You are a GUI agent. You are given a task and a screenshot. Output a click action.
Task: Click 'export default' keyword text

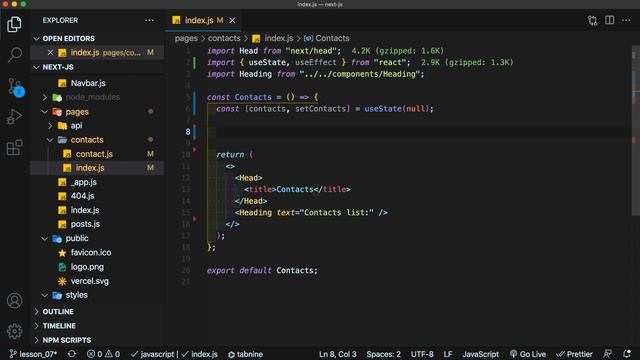[239, 271]
